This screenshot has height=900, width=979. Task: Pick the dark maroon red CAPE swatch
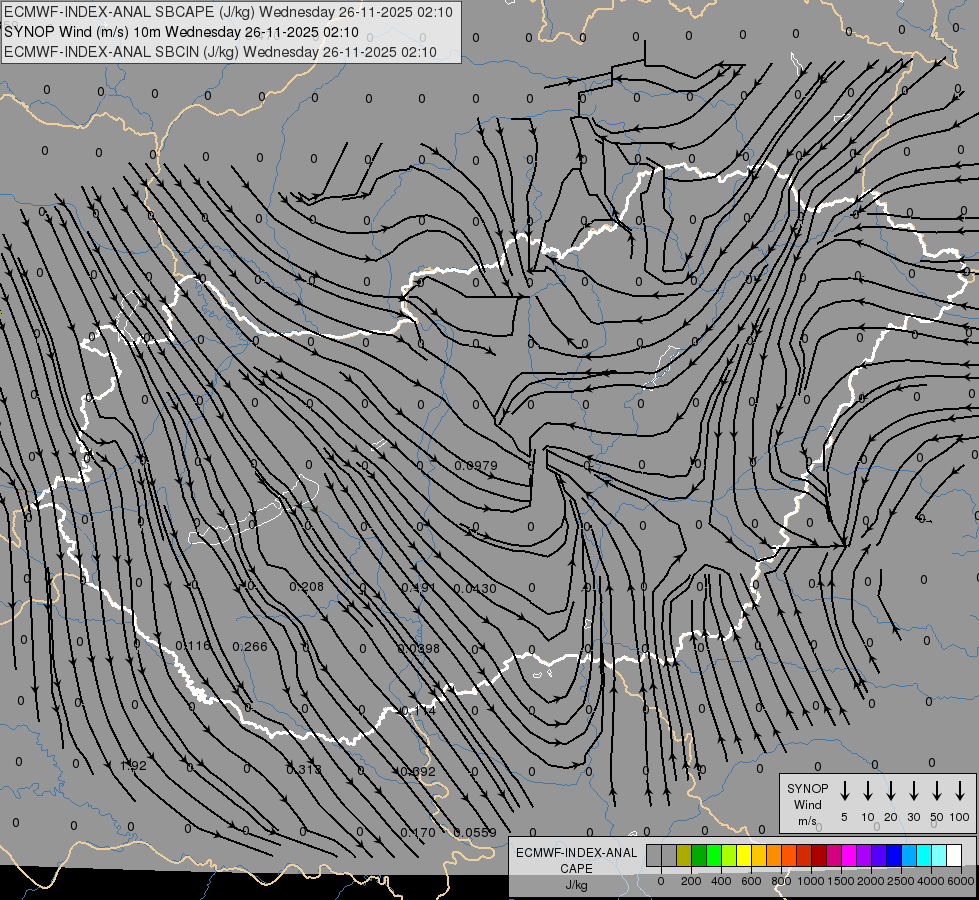pyautogui.click(x=819, y=855)
